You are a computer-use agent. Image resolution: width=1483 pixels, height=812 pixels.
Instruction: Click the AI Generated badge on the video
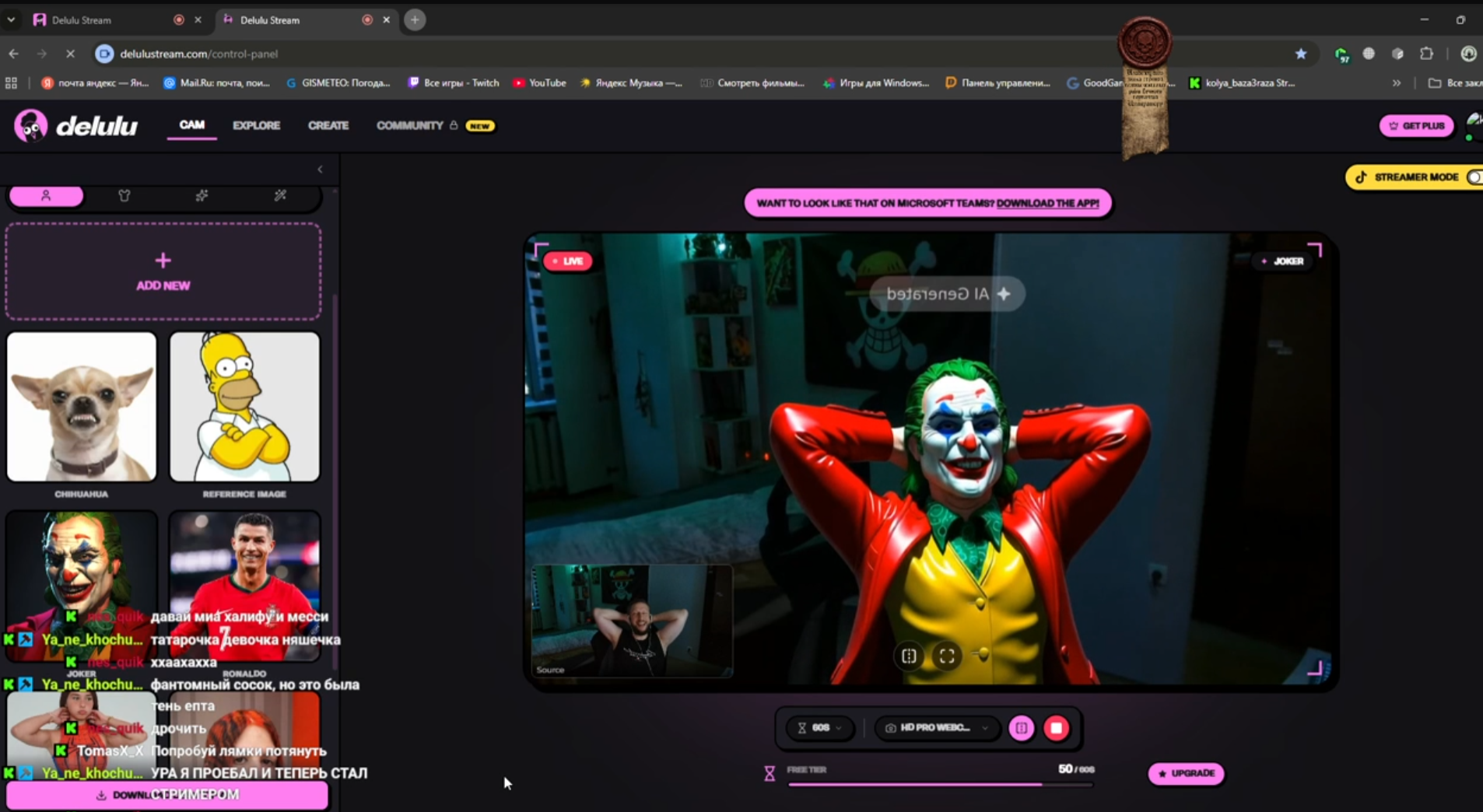[x=947, y=294]
